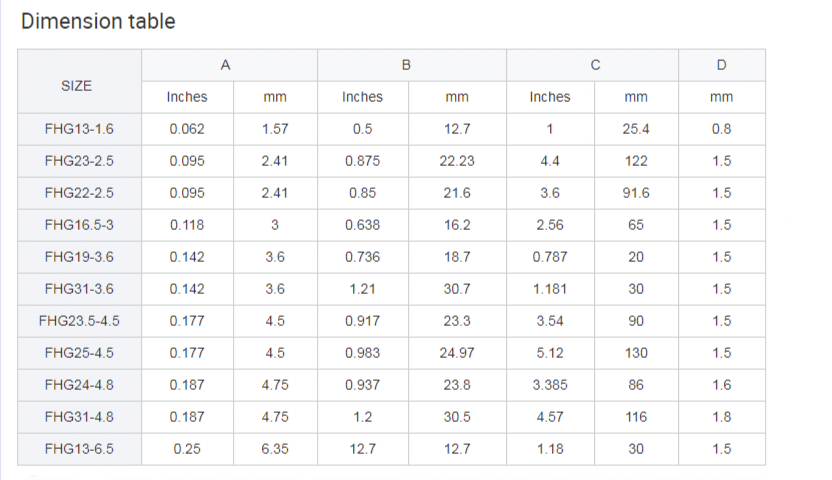Select the FHG23.5-4.5 size cell
Viewport: 832px width, 480px height.
click(80, 321)
